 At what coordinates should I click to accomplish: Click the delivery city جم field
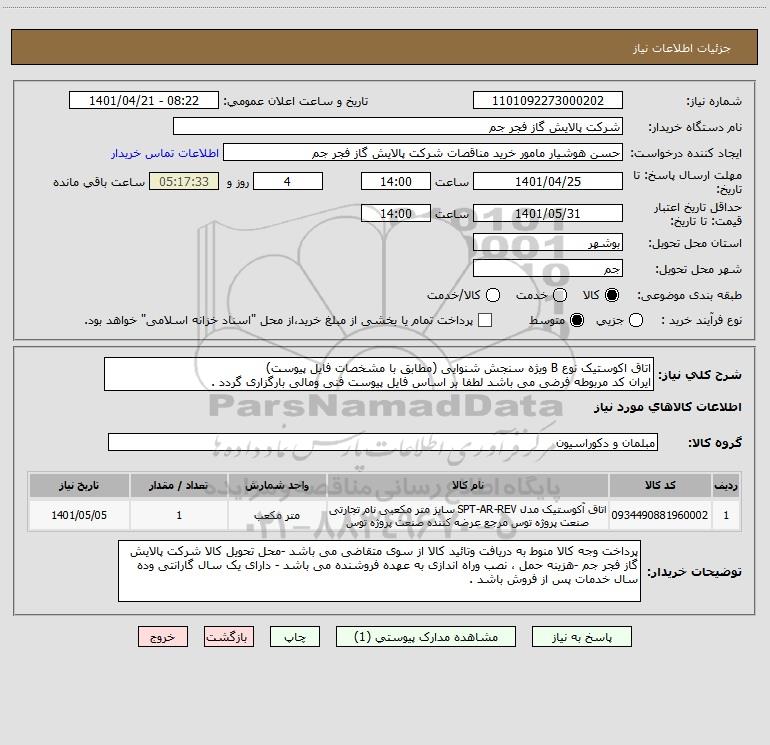pyautogui.click(x=548, y=269)
